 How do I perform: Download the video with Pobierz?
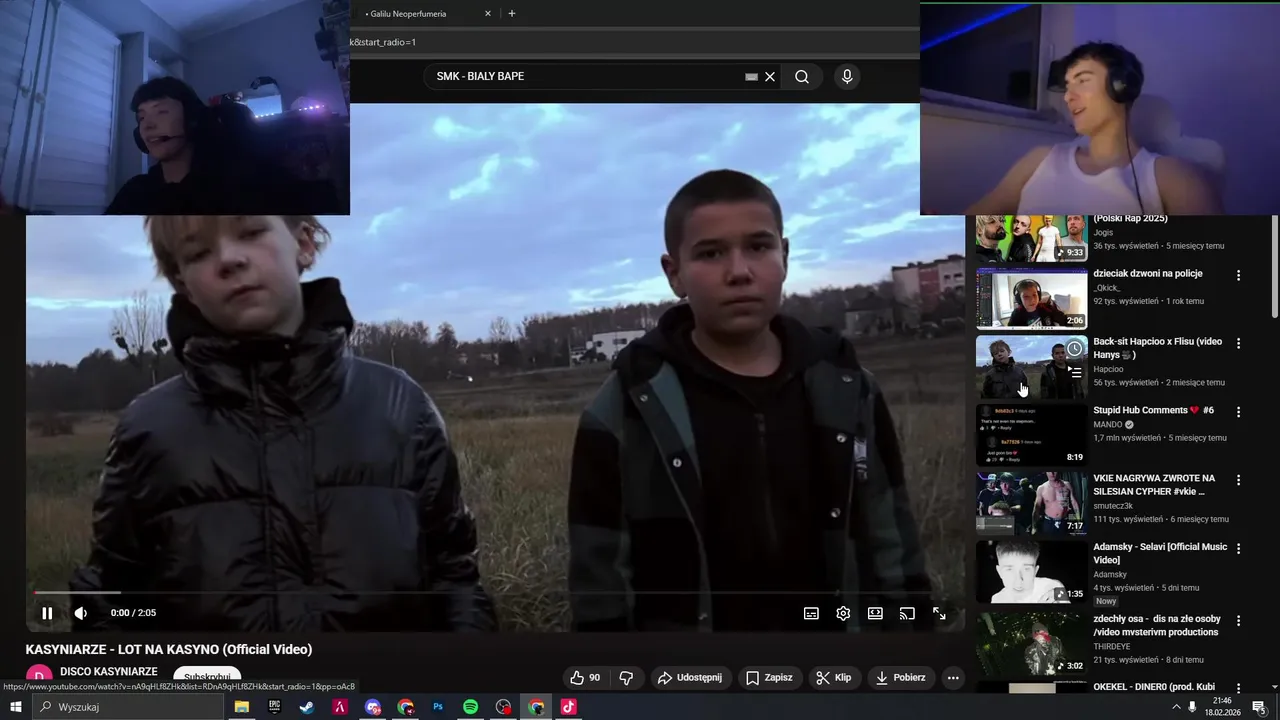tap(901, 677)
